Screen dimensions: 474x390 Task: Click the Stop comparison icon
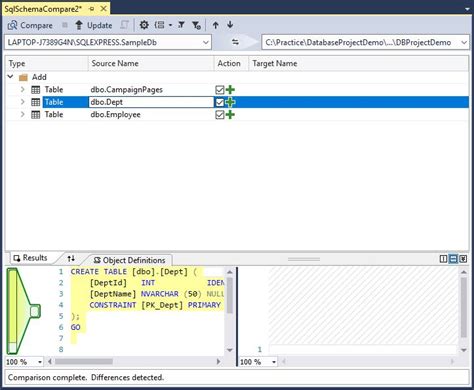tap(65, 25)
